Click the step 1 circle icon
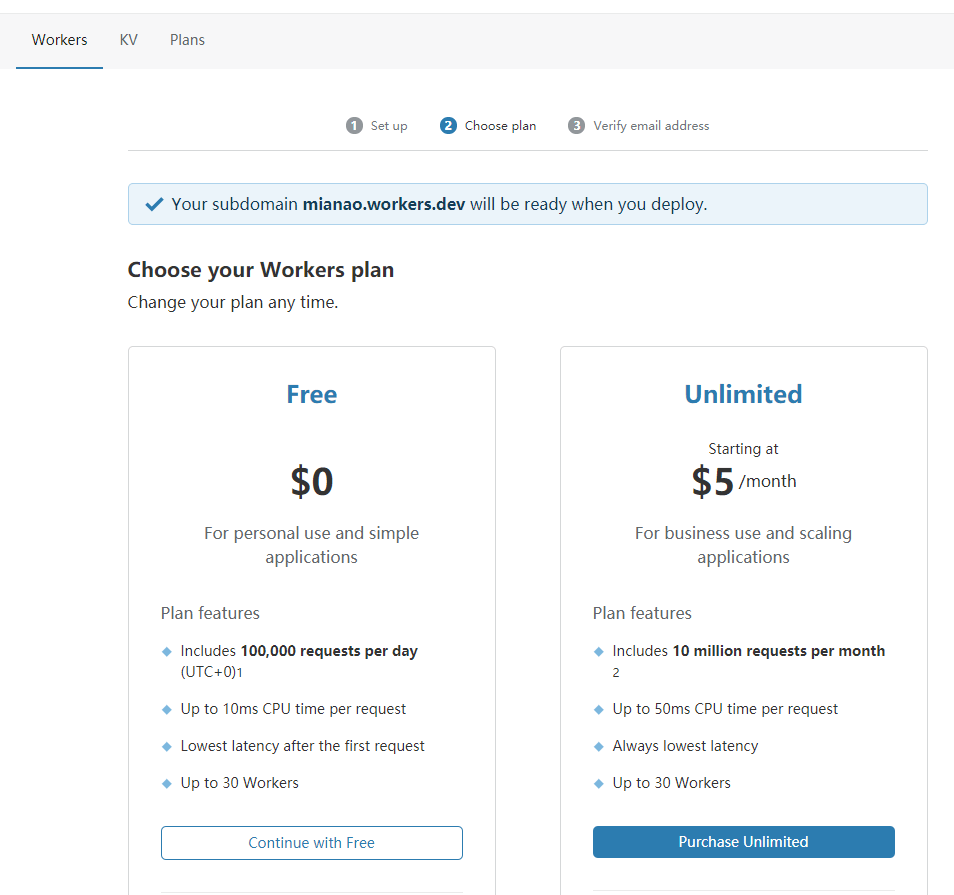Screen dimensions: 954x895 coord(354,125)
